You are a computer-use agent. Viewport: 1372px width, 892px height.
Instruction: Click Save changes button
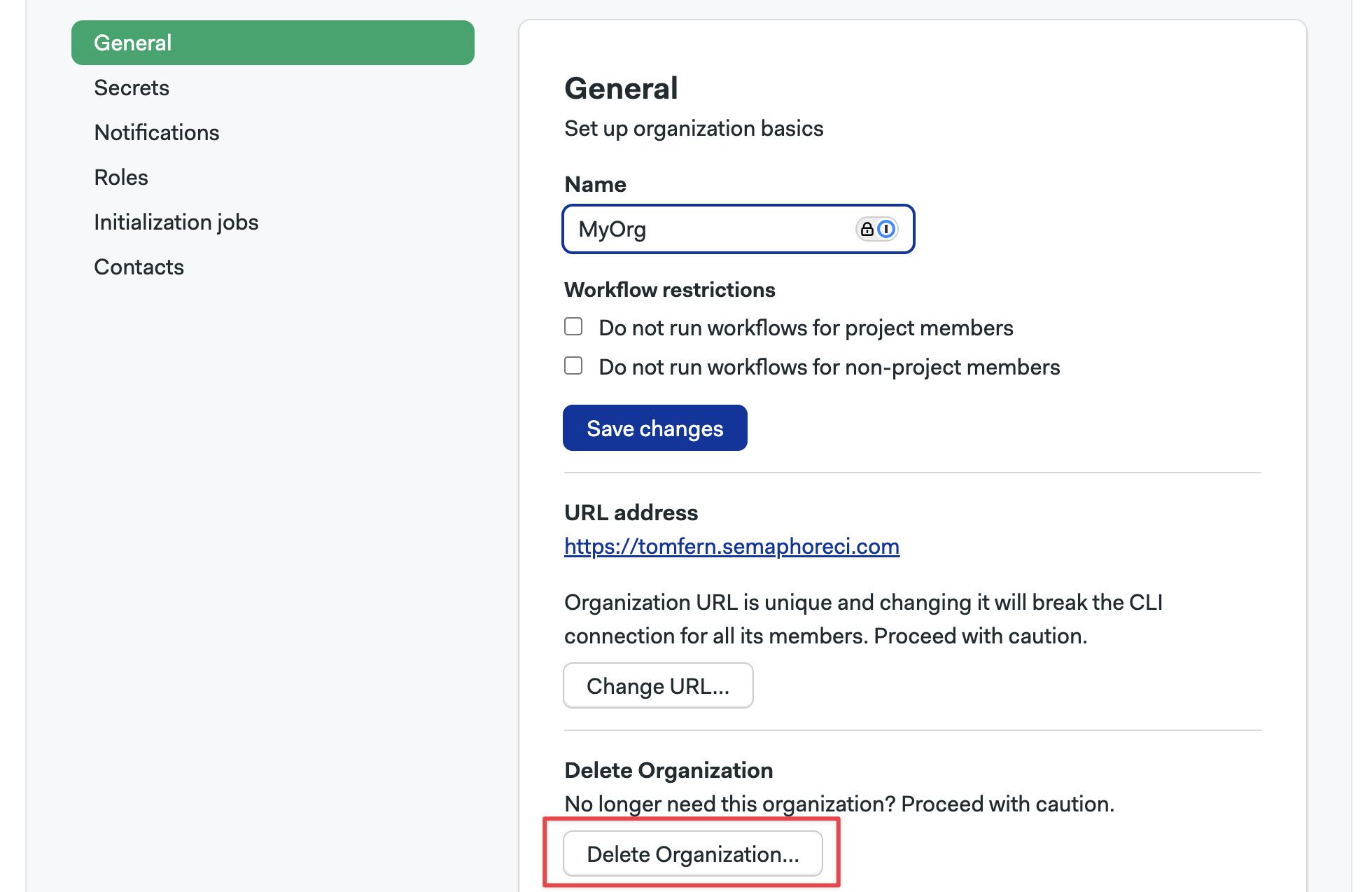(655, 427)
